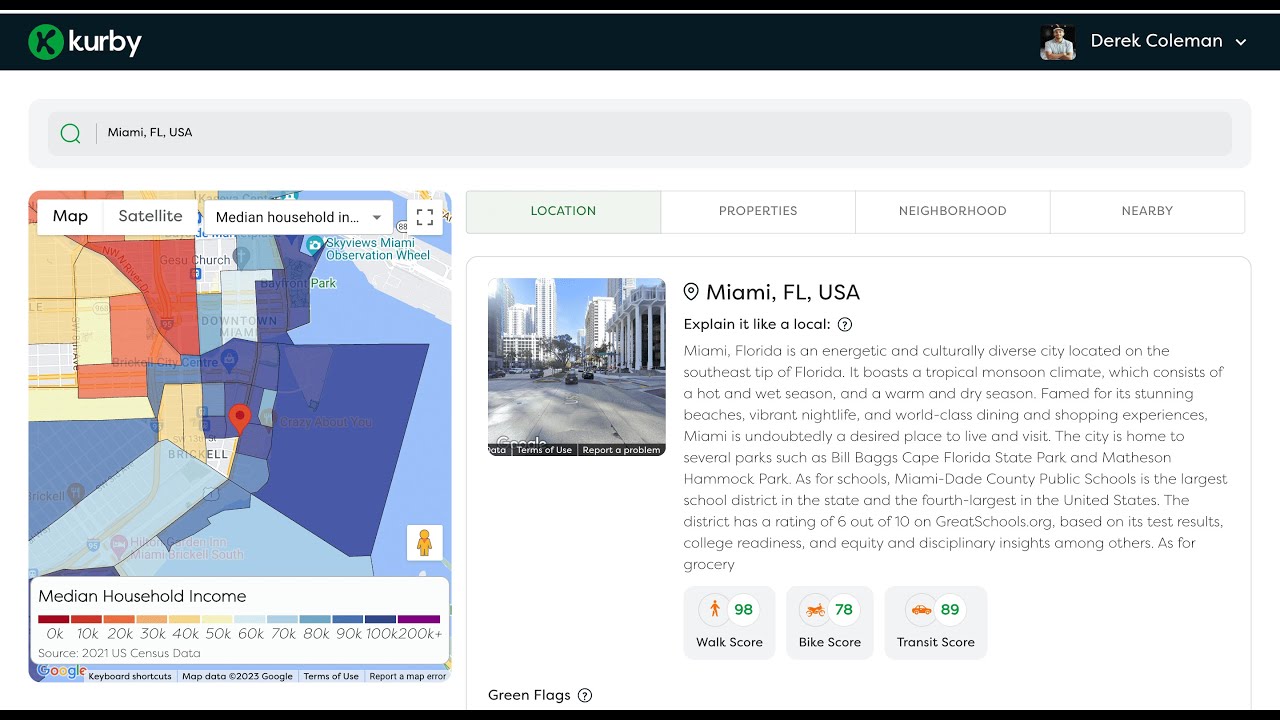Open the Median household income dropdown

[x=299, y=217]
